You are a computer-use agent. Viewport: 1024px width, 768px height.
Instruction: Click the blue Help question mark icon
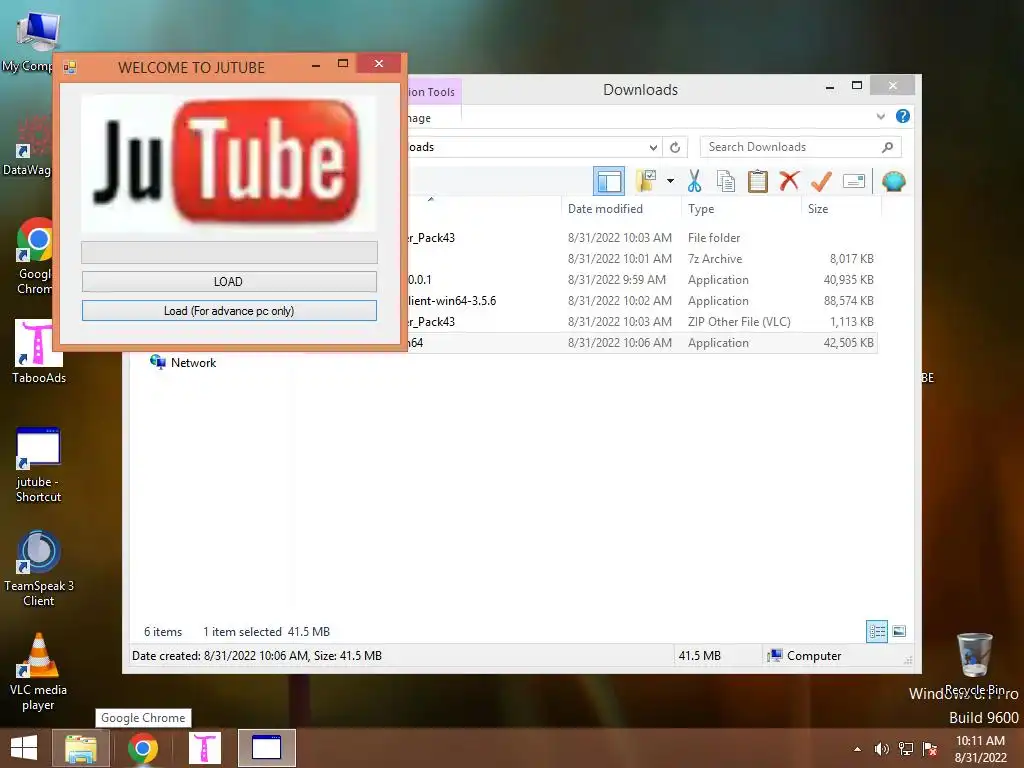coord(903,116)
